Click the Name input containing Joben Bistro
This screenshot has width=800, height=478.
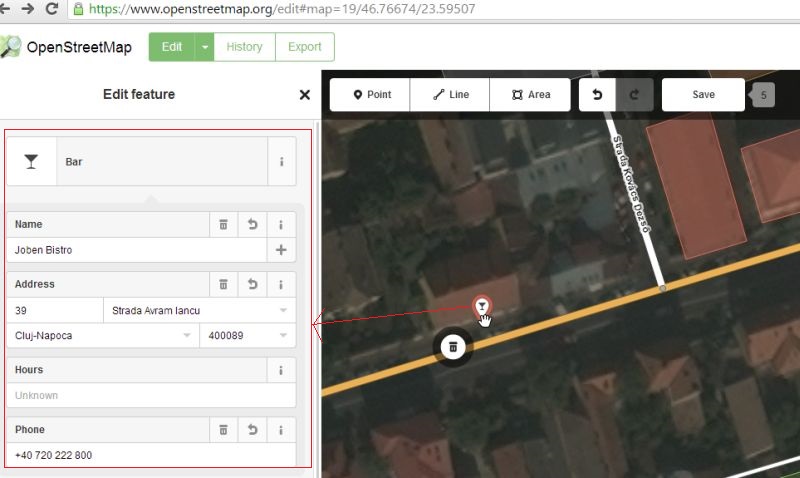click(x=137, y=250)
